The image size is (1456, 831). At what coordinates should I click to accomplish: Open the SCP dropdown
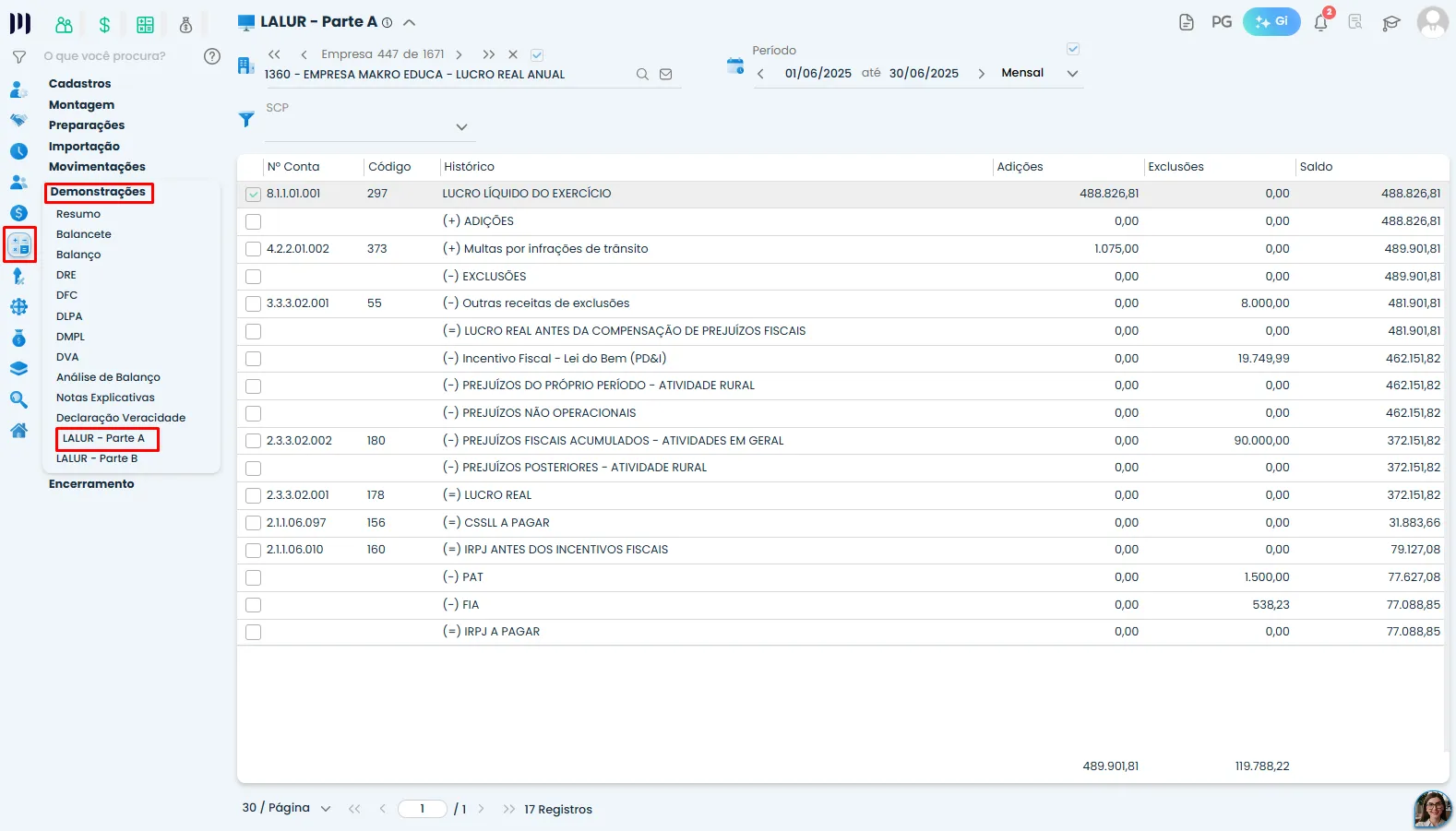click(x=461, y=127)
